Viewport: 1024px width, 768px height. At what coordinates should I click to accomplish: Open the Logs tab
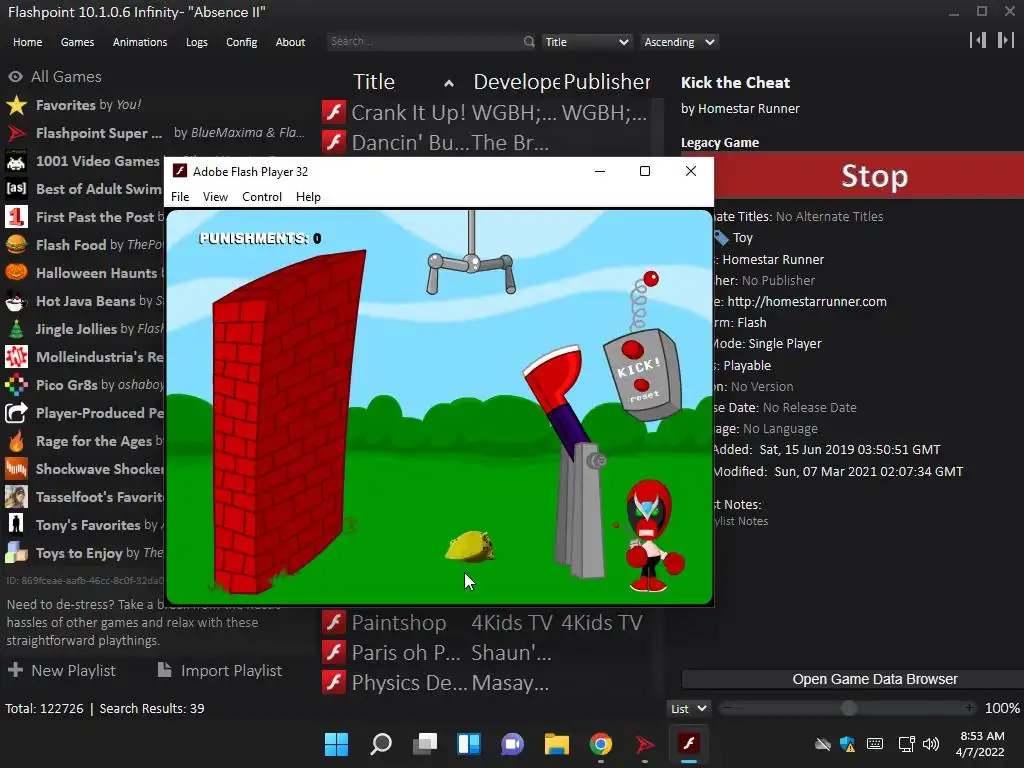click(197, 42)
